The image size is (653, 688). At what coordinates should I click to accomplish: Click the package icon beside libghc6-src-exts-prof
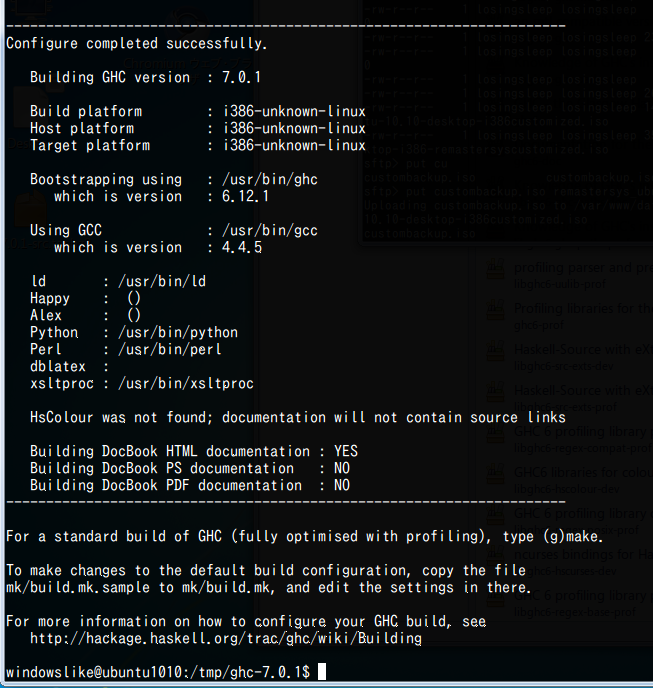[x=496, y=392]
